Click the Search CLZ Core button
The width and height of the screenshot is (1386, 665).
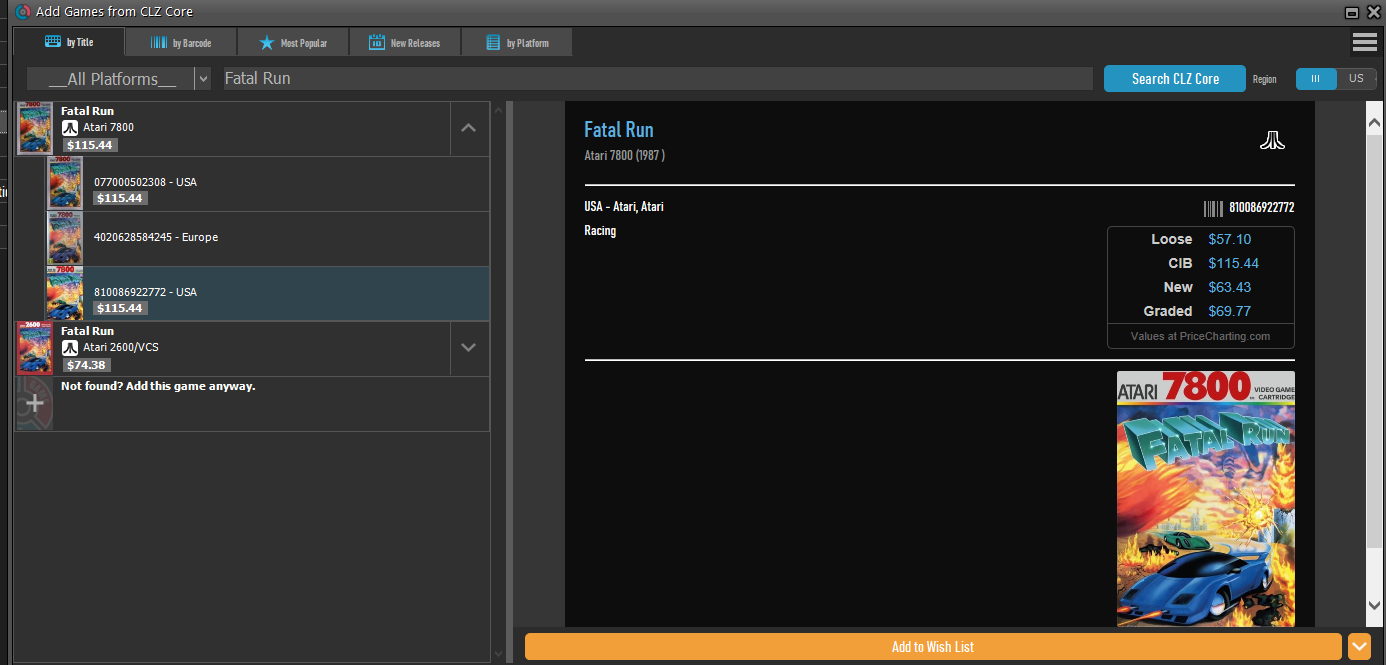coord(1174,79)
